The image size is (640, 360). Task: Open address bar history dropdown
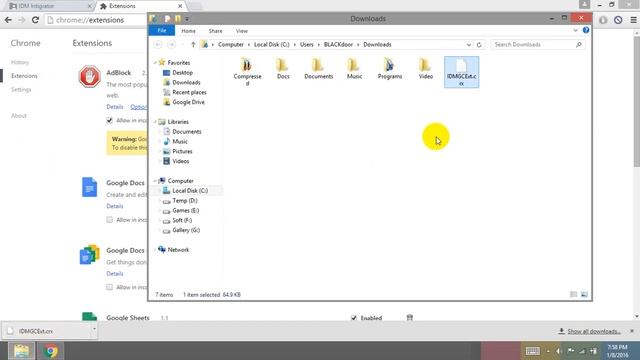(469, 44)
